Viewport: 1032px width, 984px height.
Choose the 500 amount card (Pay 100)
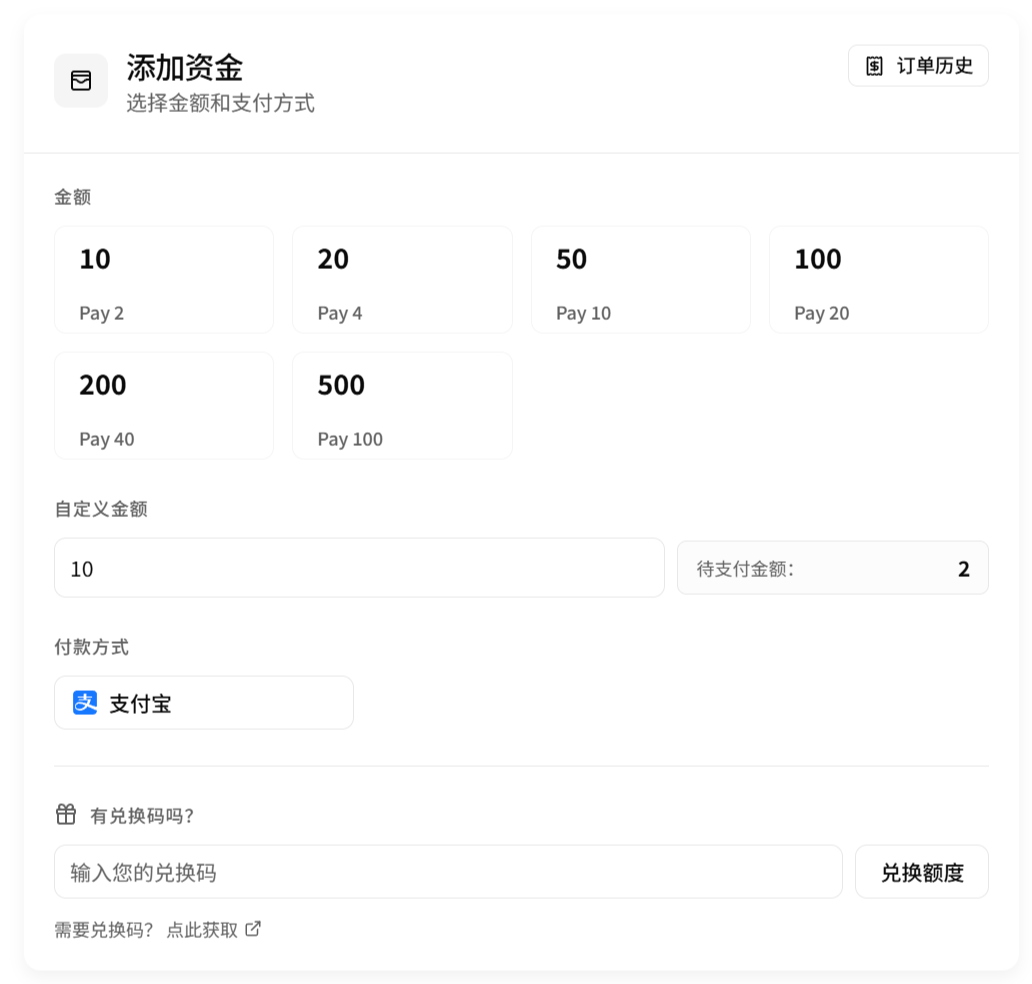[x=402, y=405]
